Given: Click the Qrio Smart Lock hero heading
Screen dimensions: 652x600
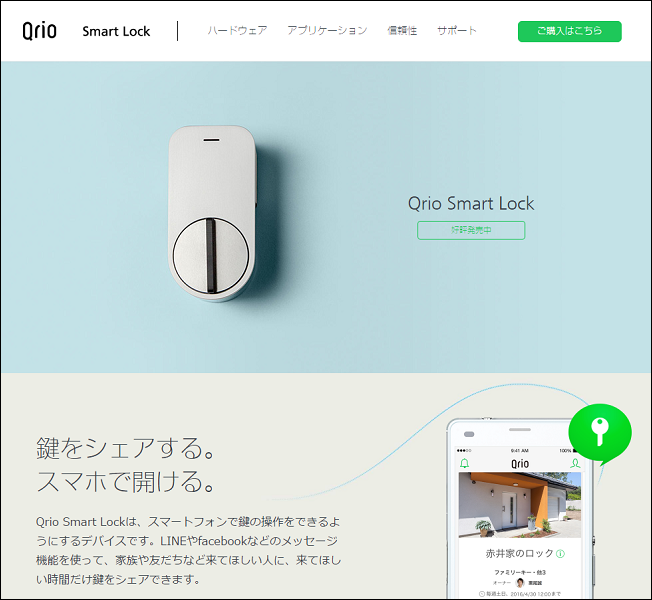Looking at the screenshot, I should (x=471, y=203).
